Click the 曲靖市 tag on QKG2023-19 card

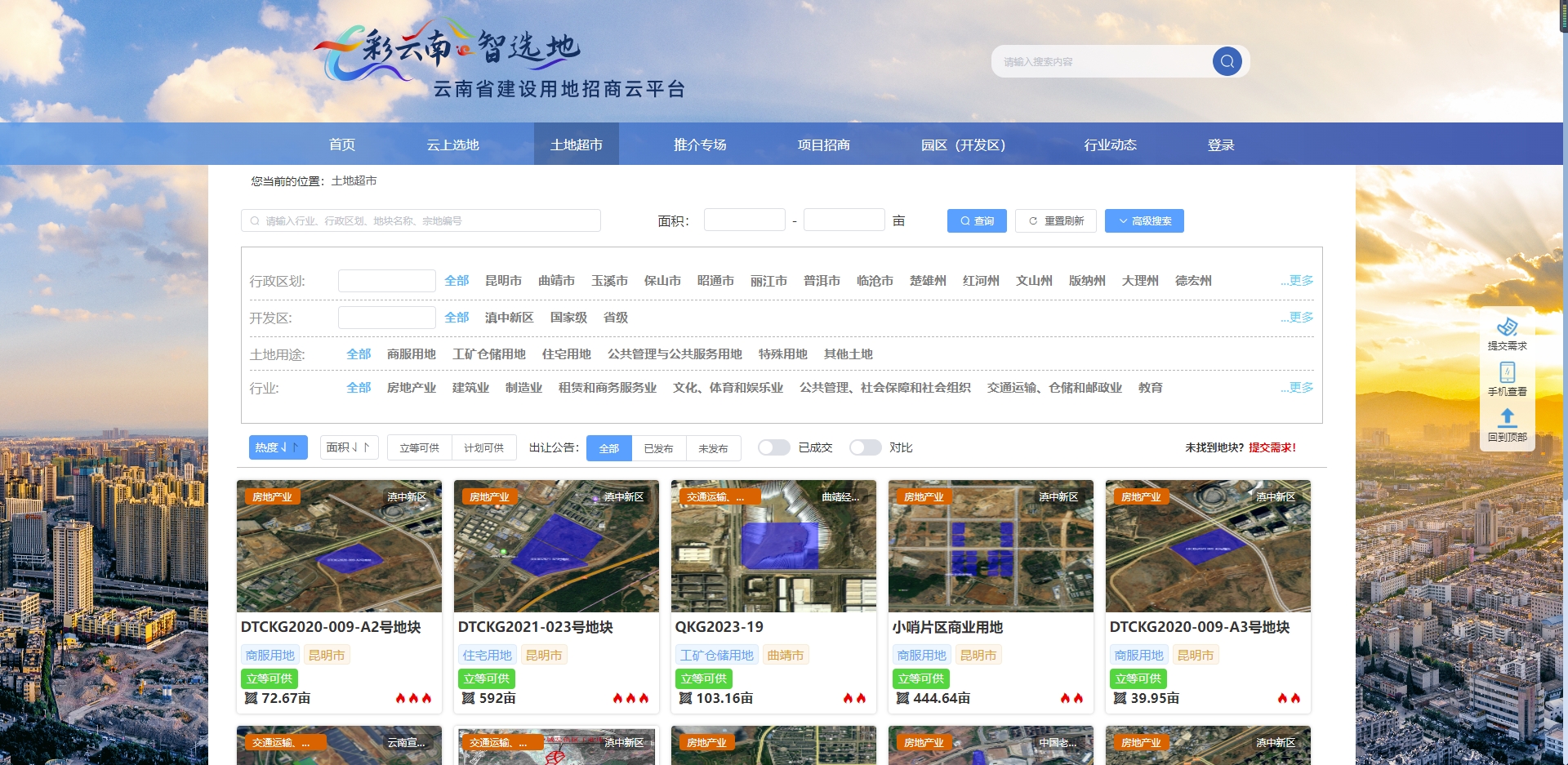[786, 655]
